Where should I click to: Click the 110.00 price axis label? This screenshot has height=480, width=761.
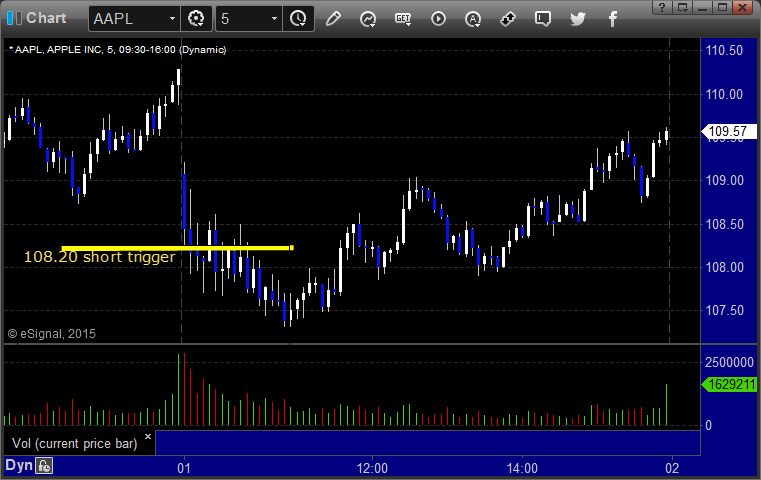tap(724, 94)
